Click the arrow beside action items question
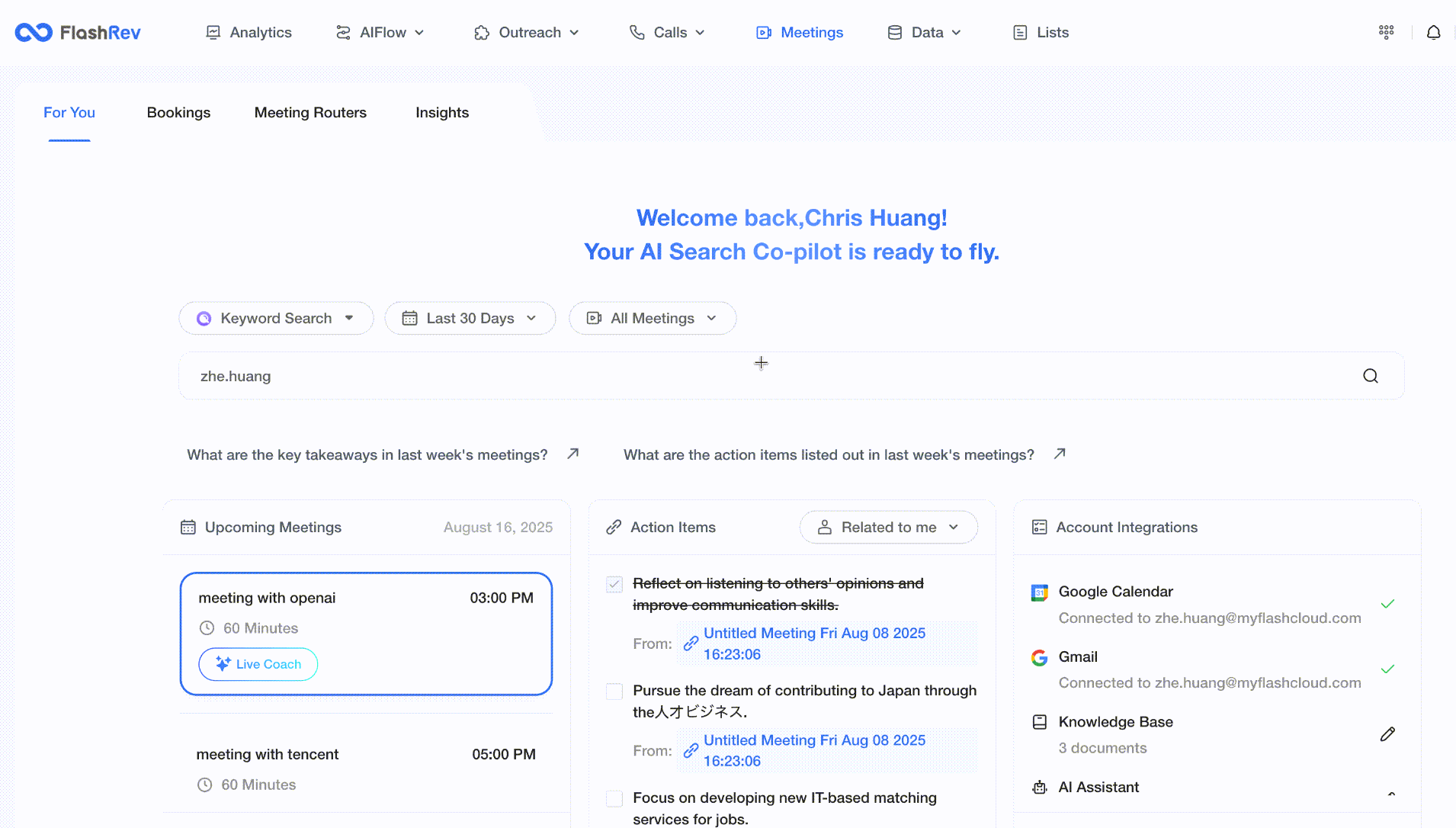The height and width of the screenshot is (828, 1456). 1060,454
